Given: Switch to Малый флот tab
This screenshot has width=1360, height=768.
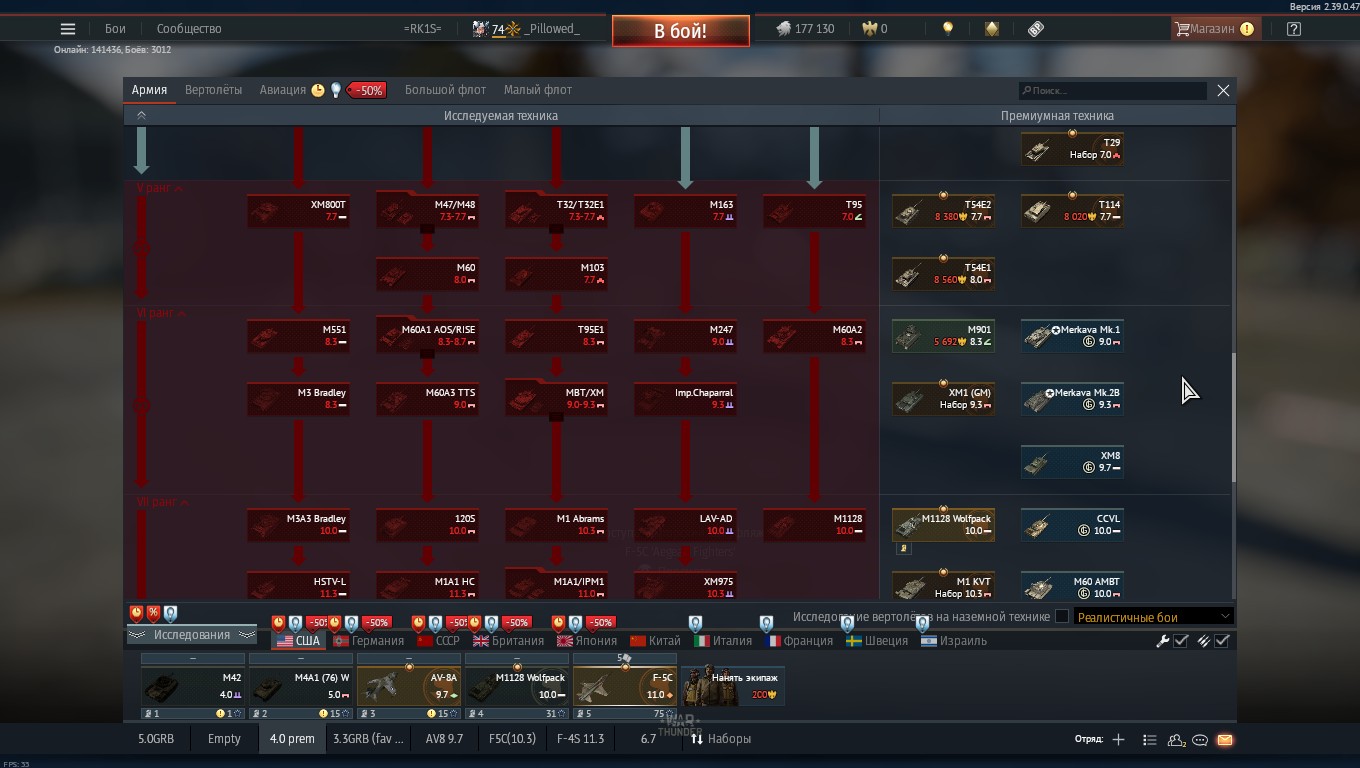Looking at the screenshot, I should (x=538, y=90).
